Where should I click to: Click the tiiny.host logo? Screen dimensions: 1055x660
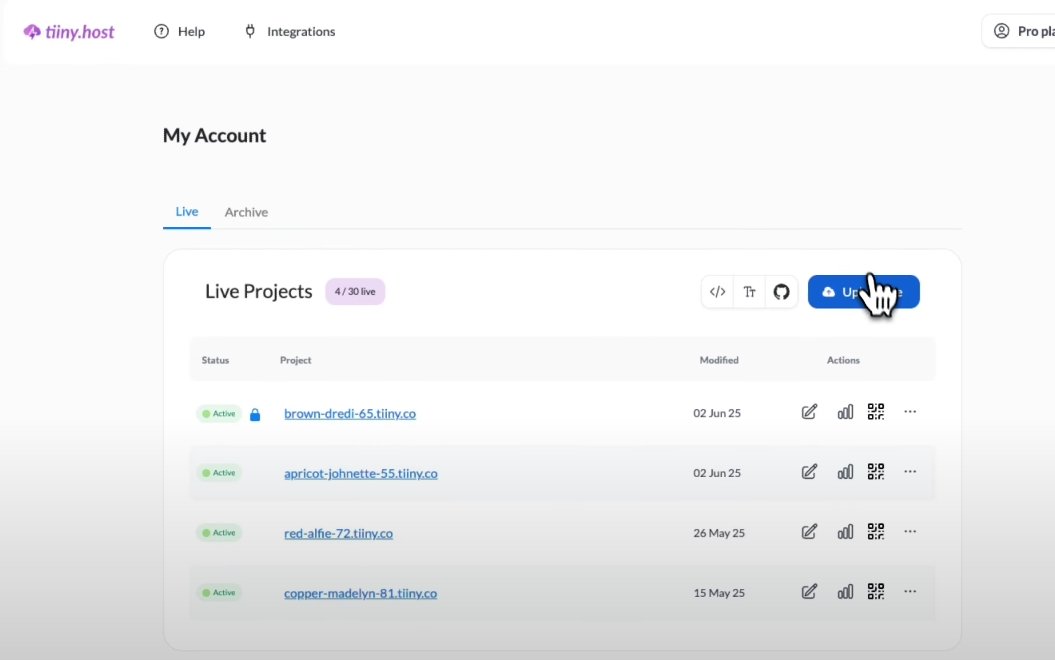click(69, 32)
